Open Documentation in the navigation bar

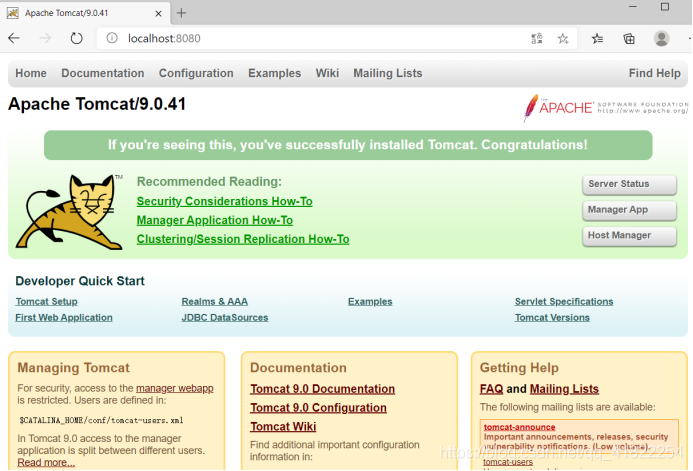coord(103,73)
